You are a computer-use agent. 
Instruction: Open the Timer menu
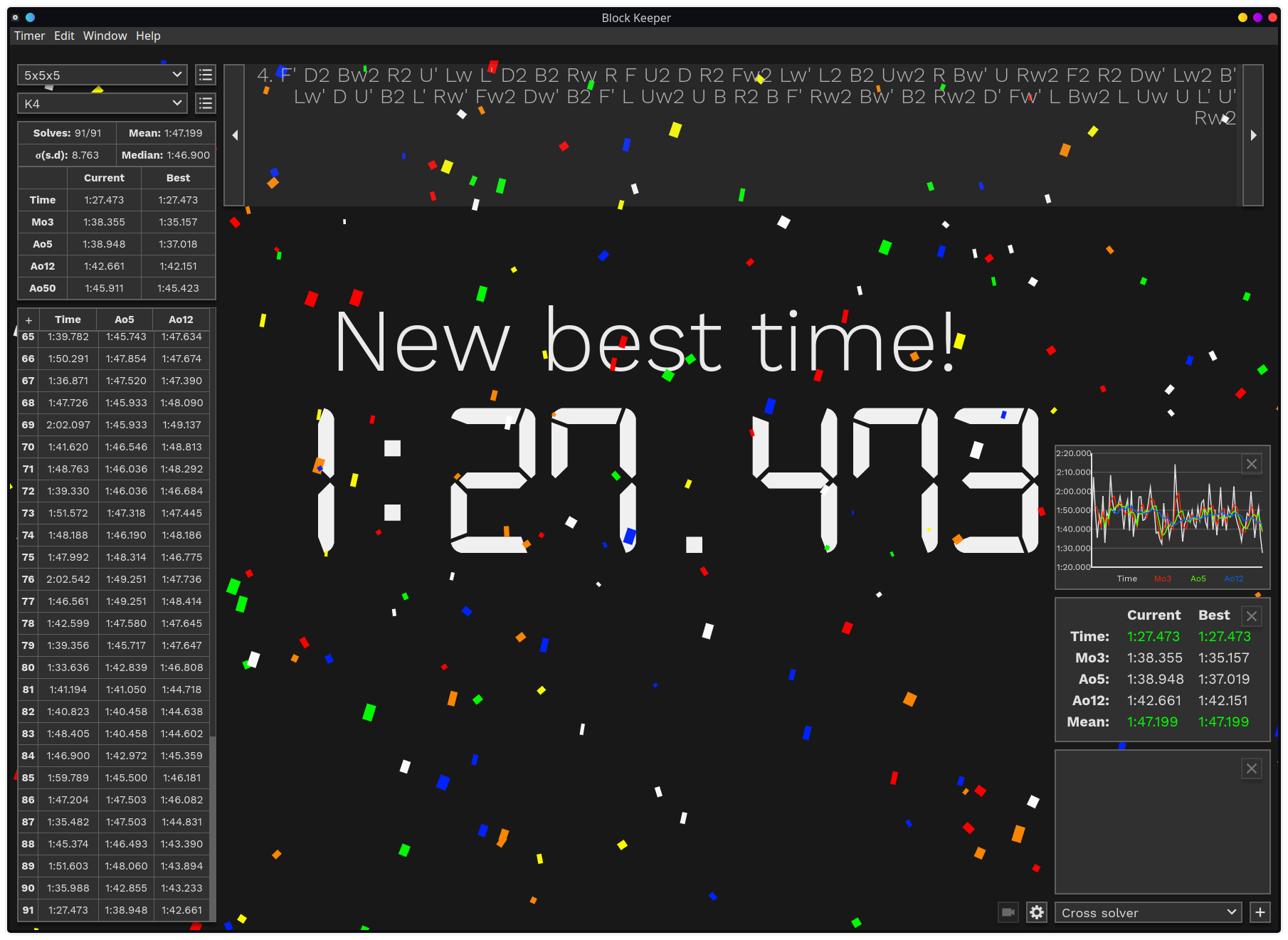click(29, 36)
